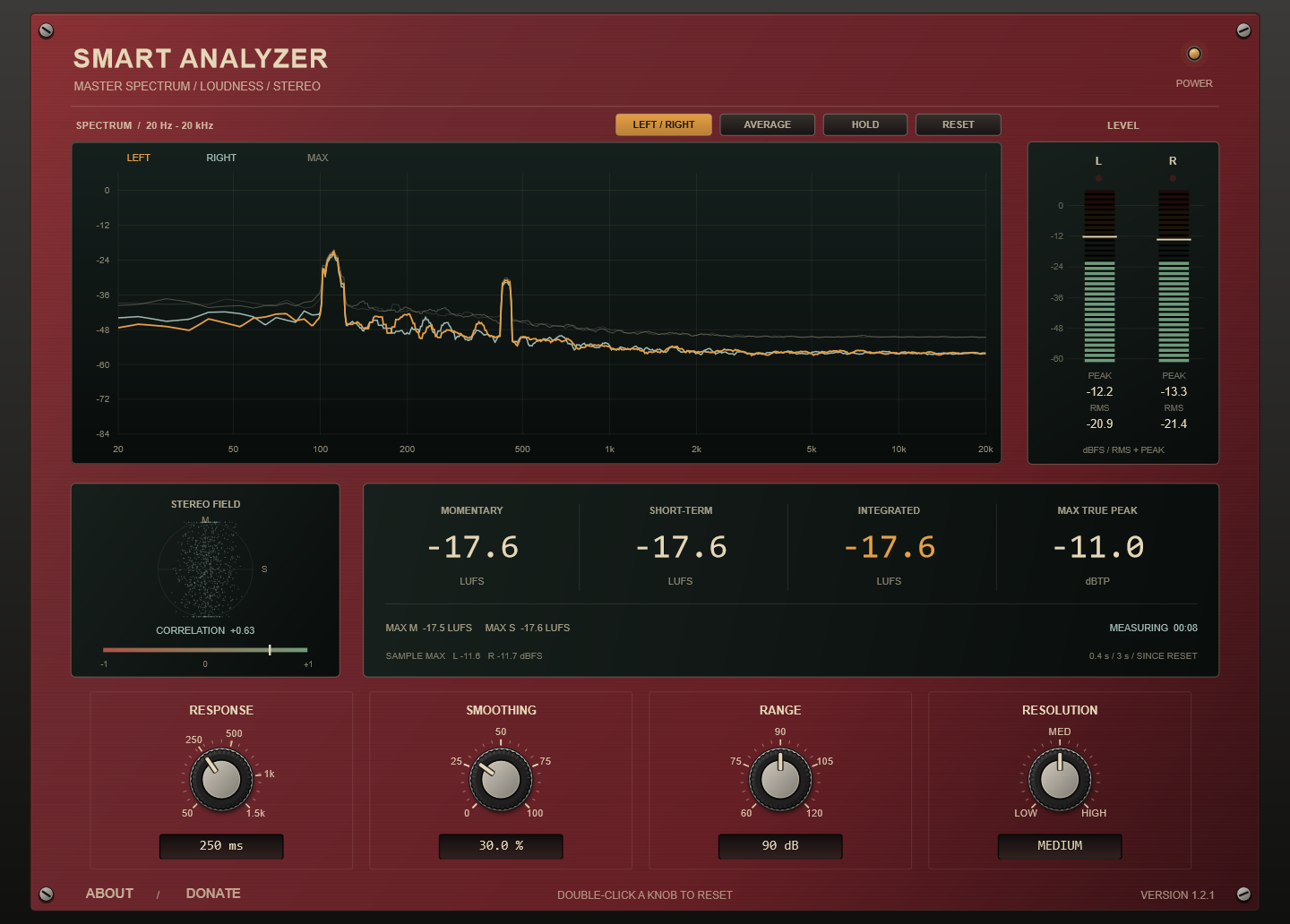The image size is (1290, 924).
Task: Click the L channel clip indicator dot
Action: [1099, 178]
